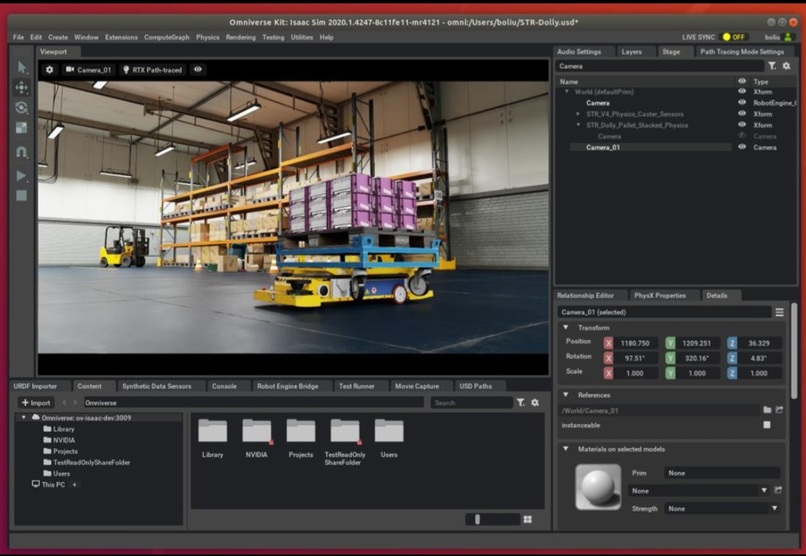This screenshot has width=806, height=556.
Task: Open Stage panel gear options
Action: (786, 66)
